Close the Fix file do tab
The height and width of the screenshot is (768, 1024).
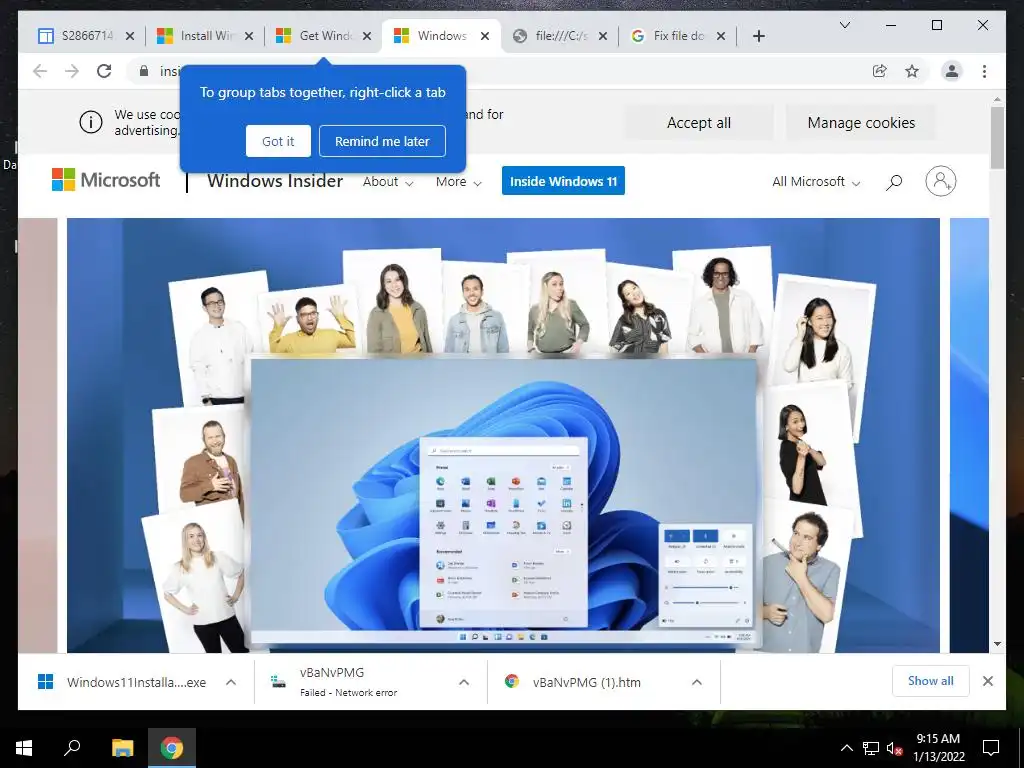tap(721, 36)
